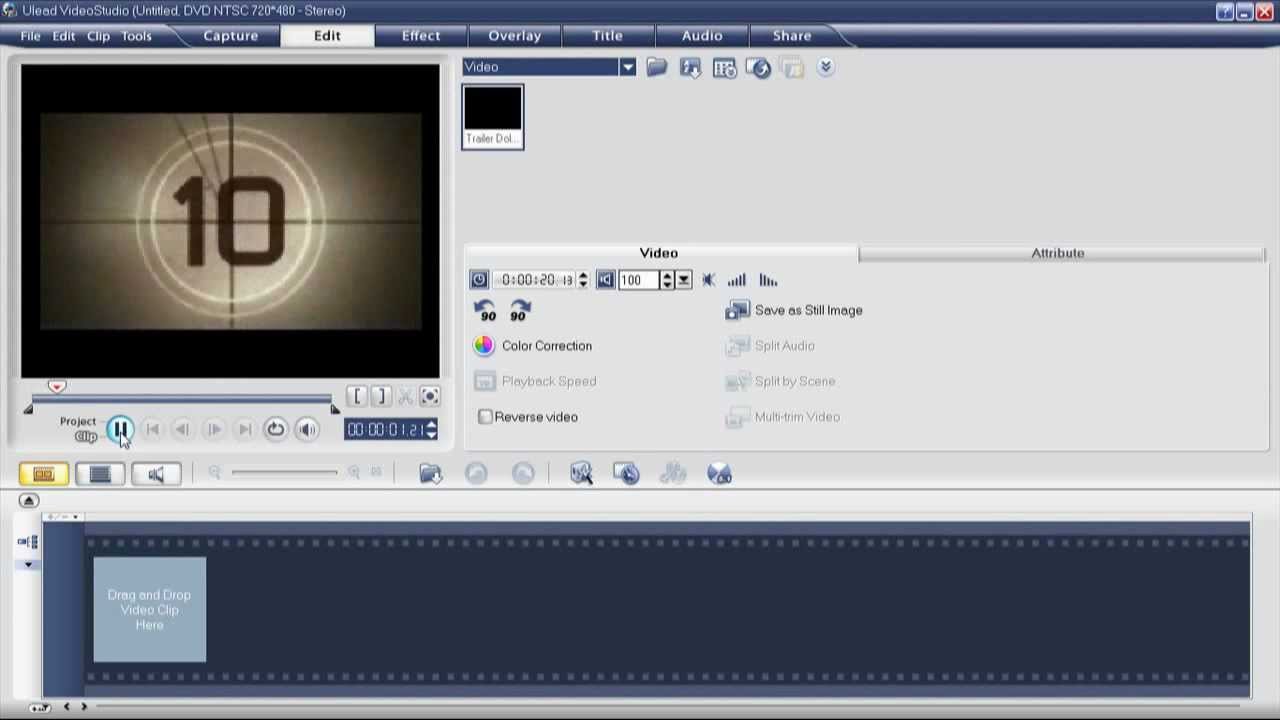Jump to the End frame

[244, 429]
